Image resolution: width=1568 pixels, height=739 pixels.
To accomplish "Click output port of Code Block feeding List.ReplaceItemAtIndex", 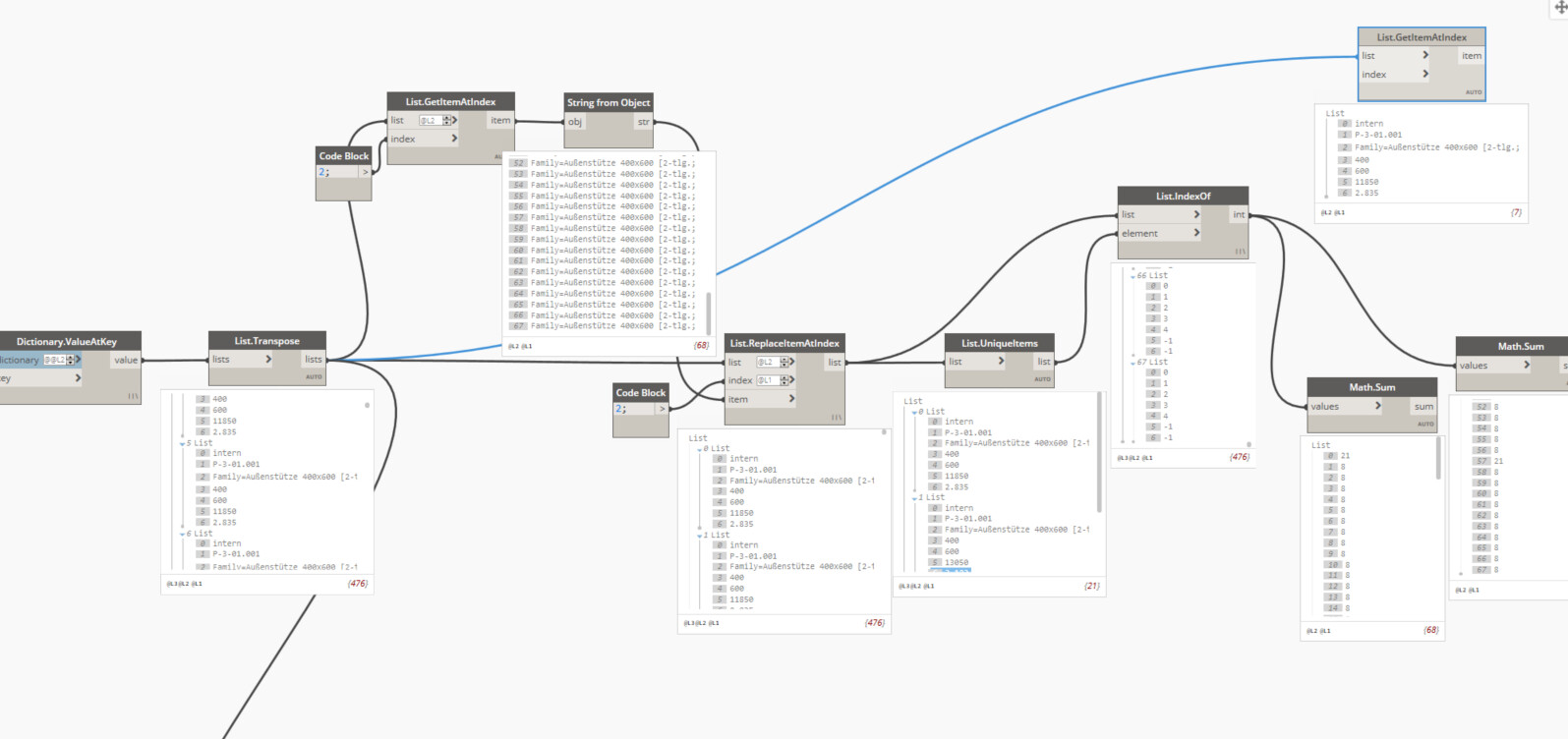I will click(663, 409).
